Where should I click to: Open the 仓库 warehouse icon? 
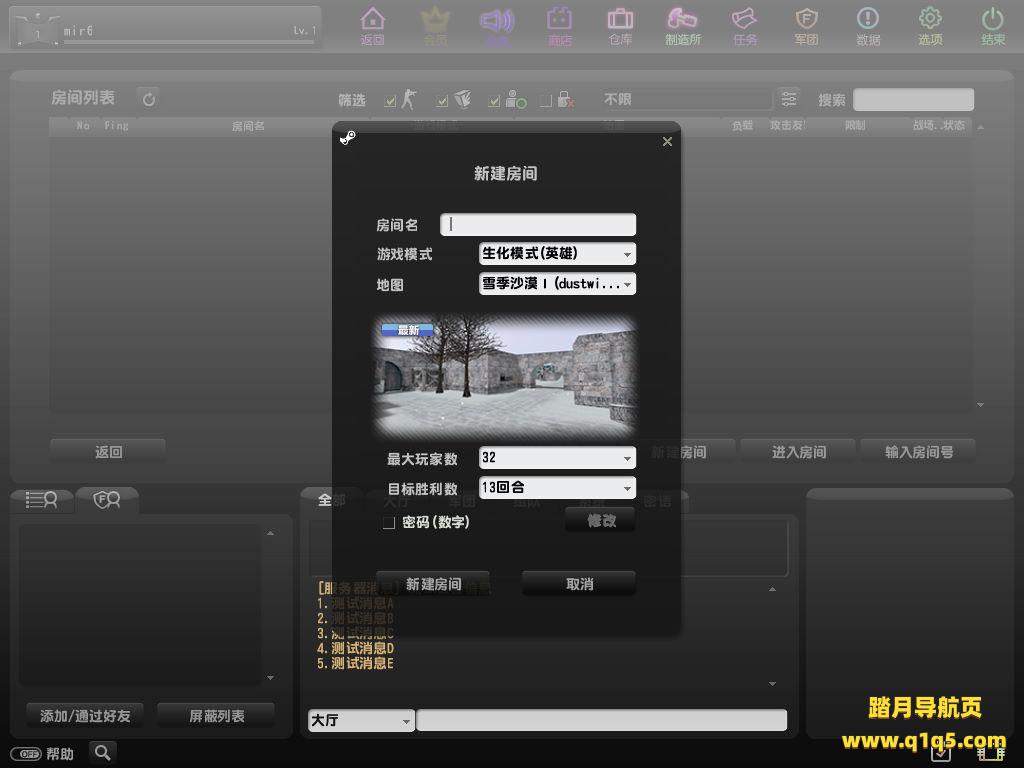click(620, 20)
